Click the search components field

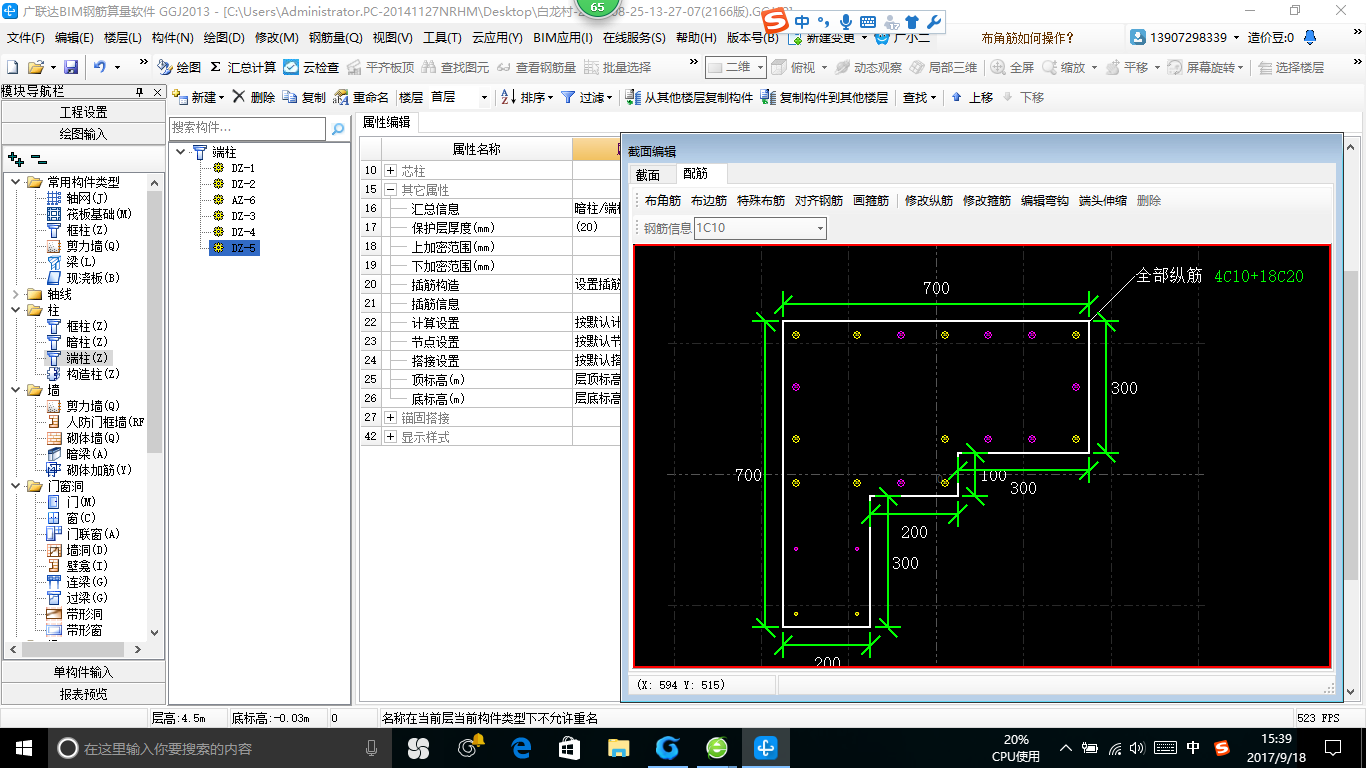pyautogui.click(x=247, y=128)
